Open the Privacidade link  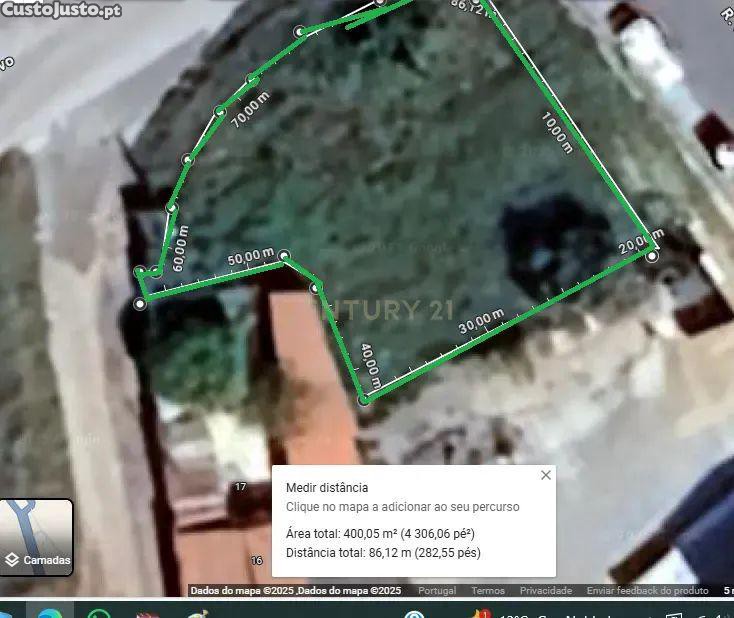(546, 591)
